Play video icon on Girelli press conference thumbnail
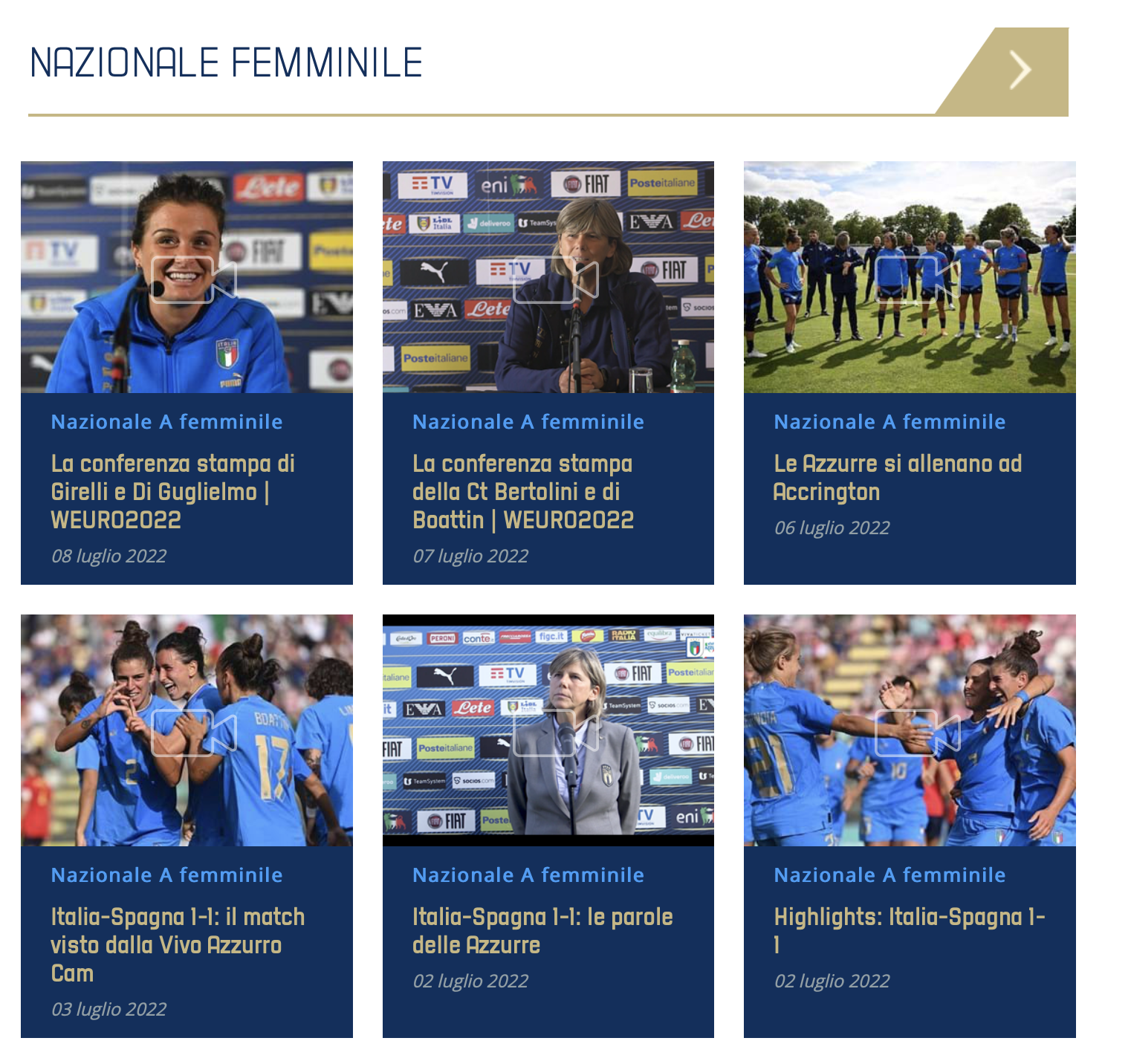1131x1064 pixels. point(194,279)
